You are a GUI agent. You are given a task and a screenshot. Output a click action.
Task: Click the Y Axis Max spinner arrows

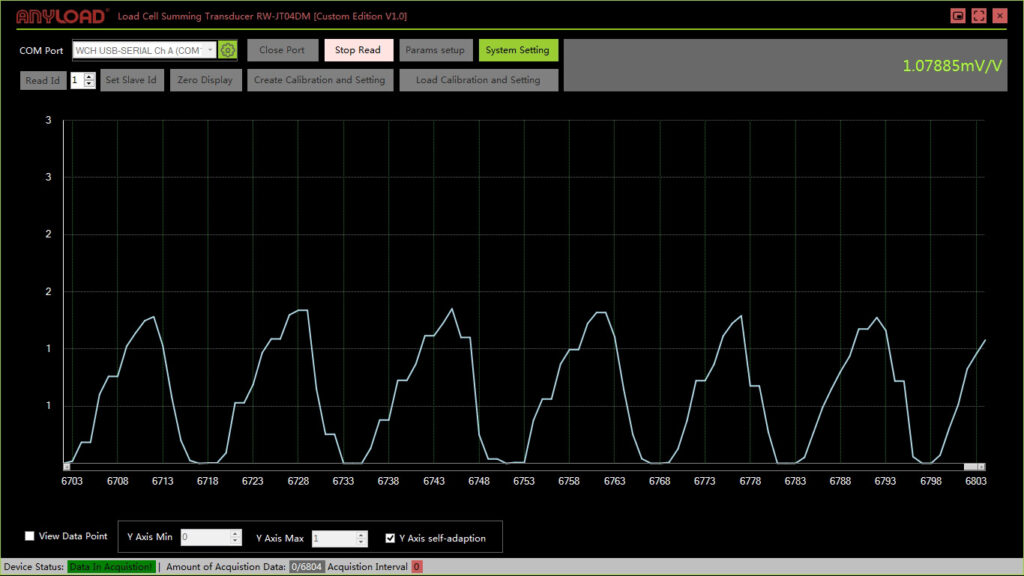(361, 538)
